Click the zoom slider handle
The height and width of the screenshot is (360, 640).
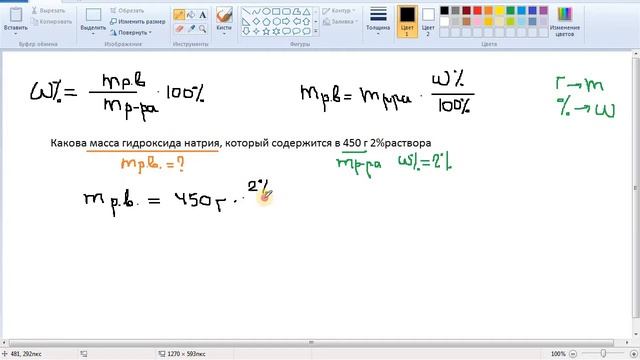coord(603,353)
